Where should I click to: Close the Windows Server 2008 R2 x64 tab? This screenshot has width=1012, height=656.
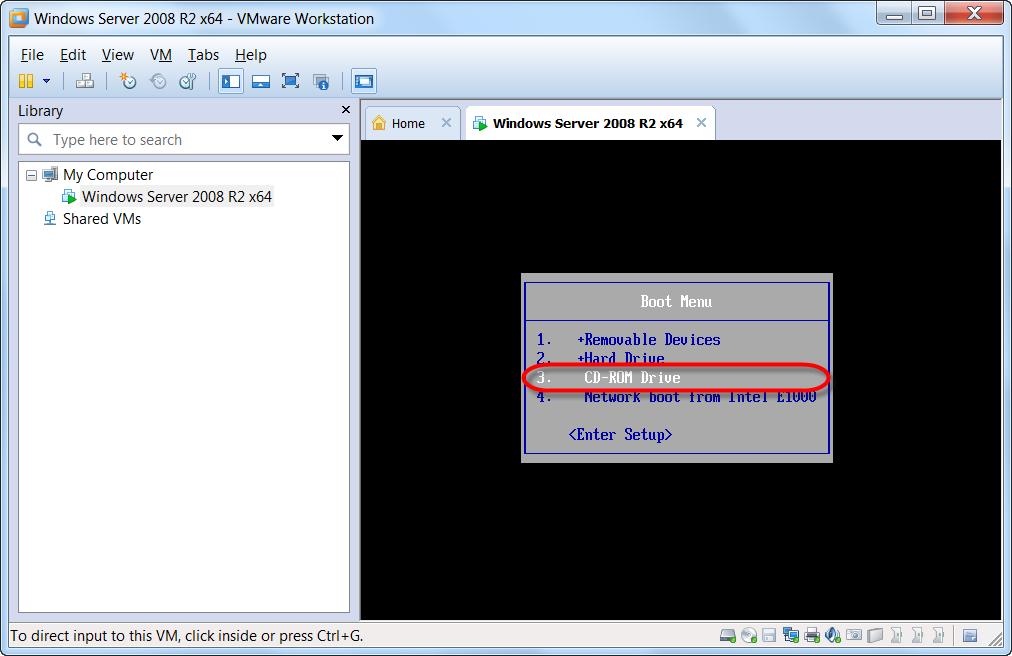click(x=702, y=123)
